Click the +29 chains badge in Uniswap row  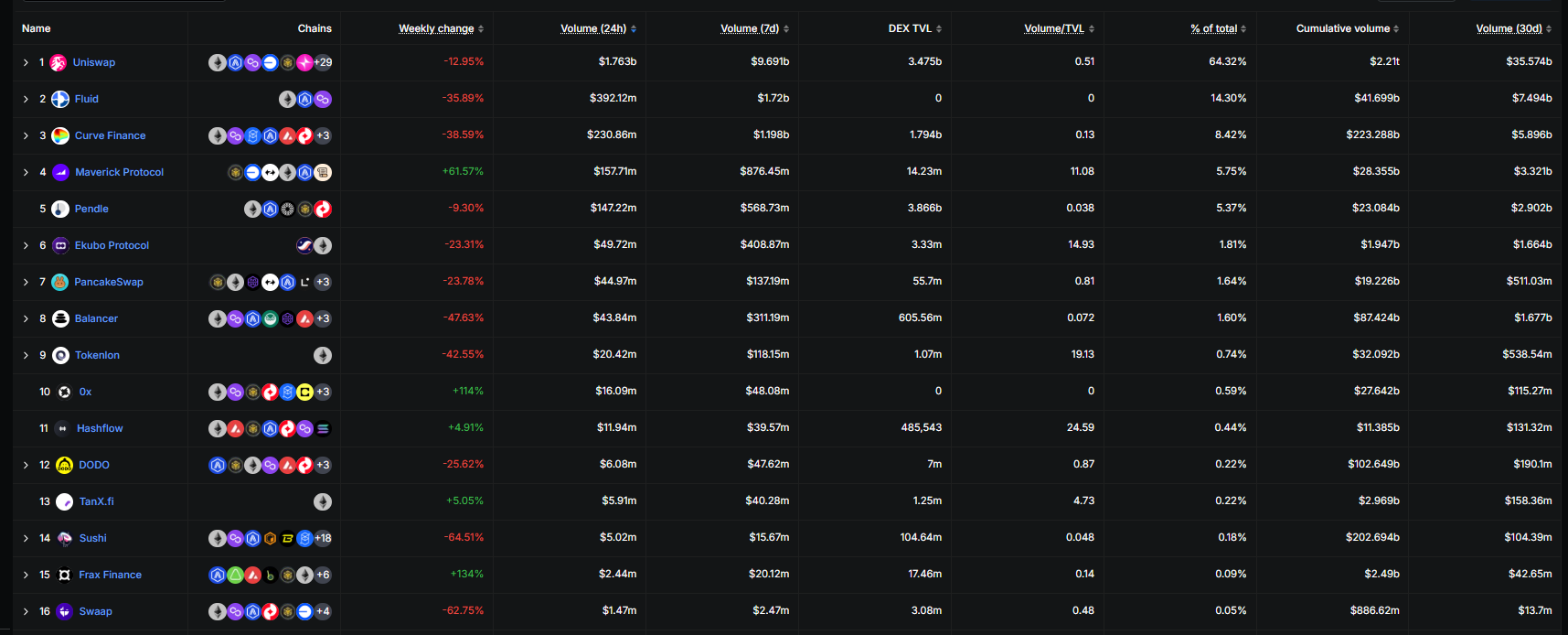(323, 62)
